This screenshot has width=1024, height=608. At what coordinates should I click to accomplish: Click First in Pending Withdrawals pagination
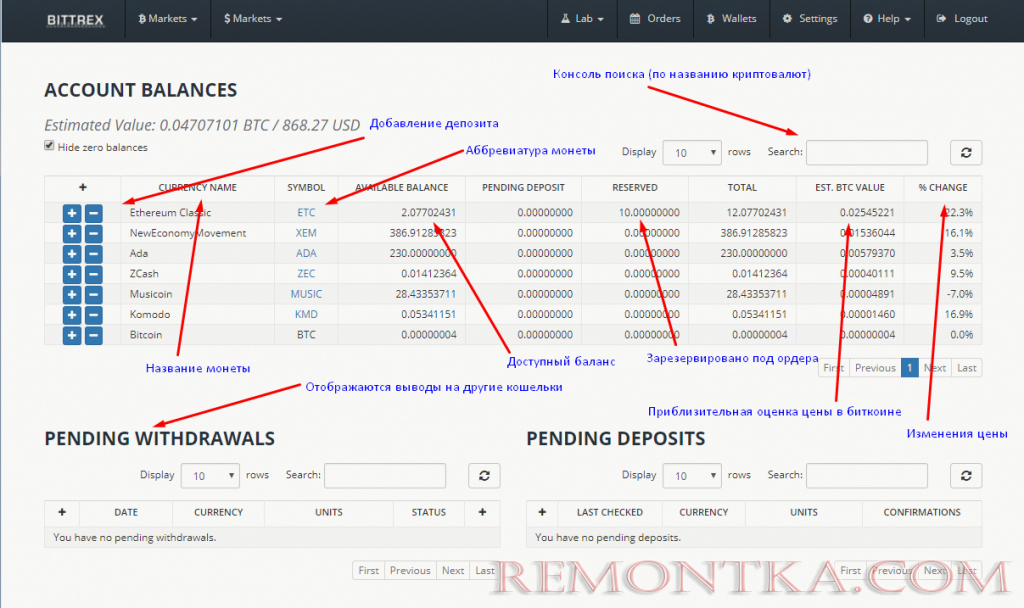(368, 570)
